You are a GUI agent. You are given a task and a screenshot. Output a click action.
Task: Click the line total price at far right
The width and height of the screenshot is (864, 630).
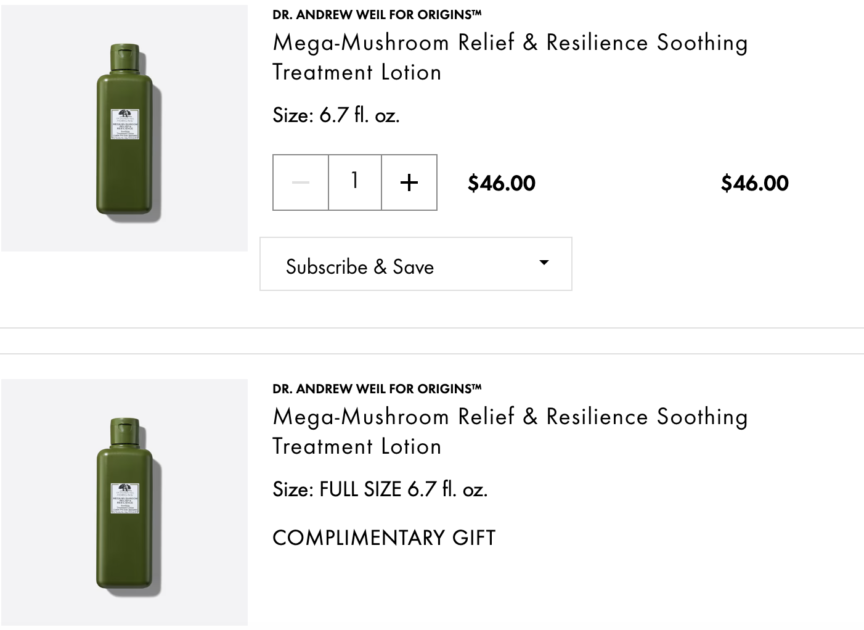(x=754, y=183)
